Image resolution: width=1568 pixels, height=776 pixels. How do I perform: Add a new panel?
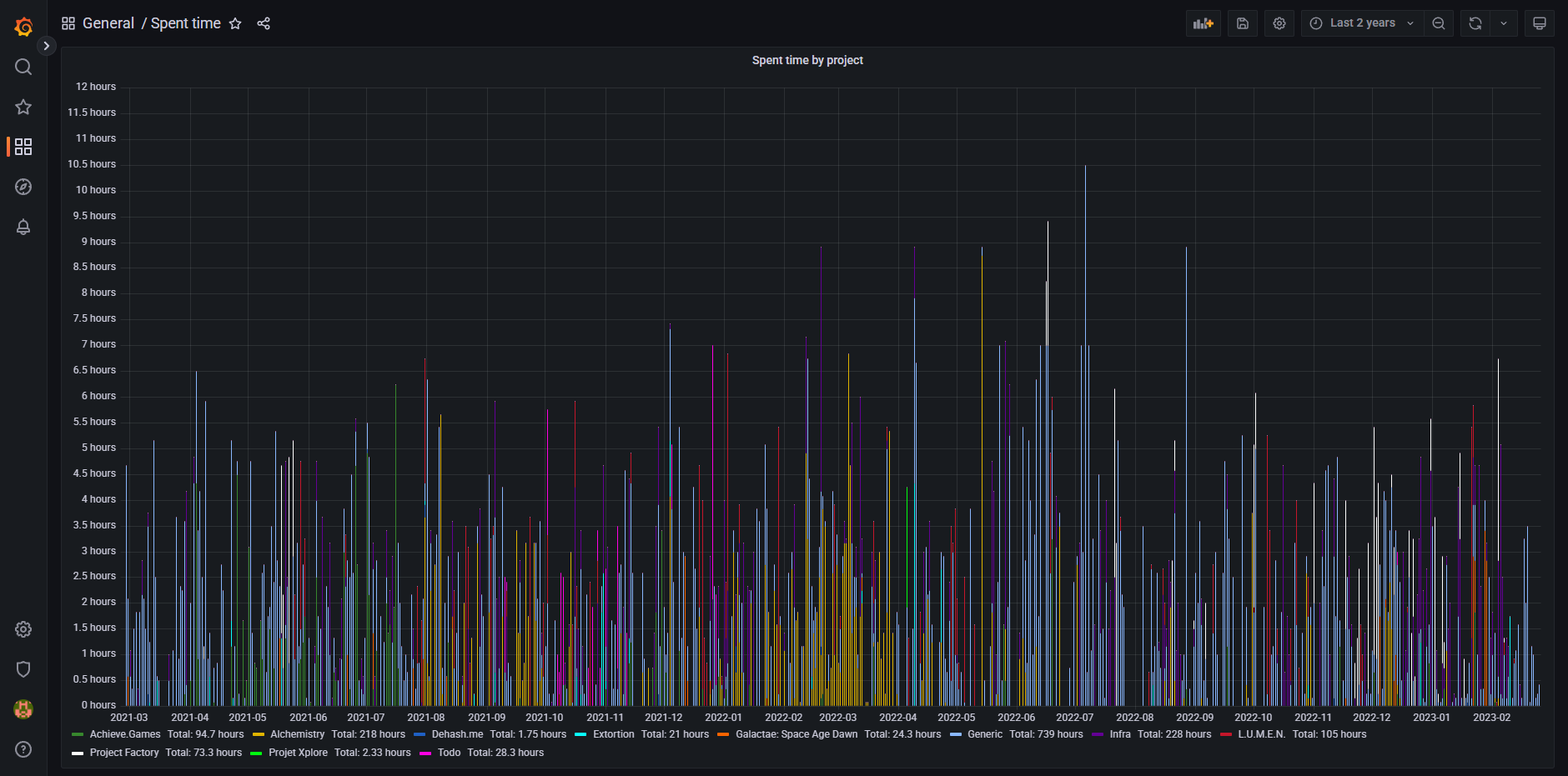[1204, 23]
